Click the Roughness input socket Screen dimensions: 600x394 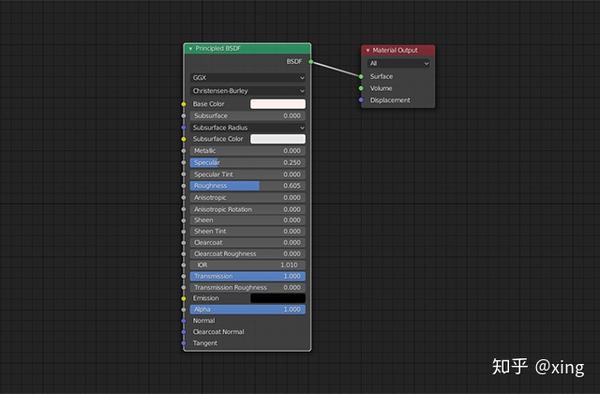click(184, 186)
